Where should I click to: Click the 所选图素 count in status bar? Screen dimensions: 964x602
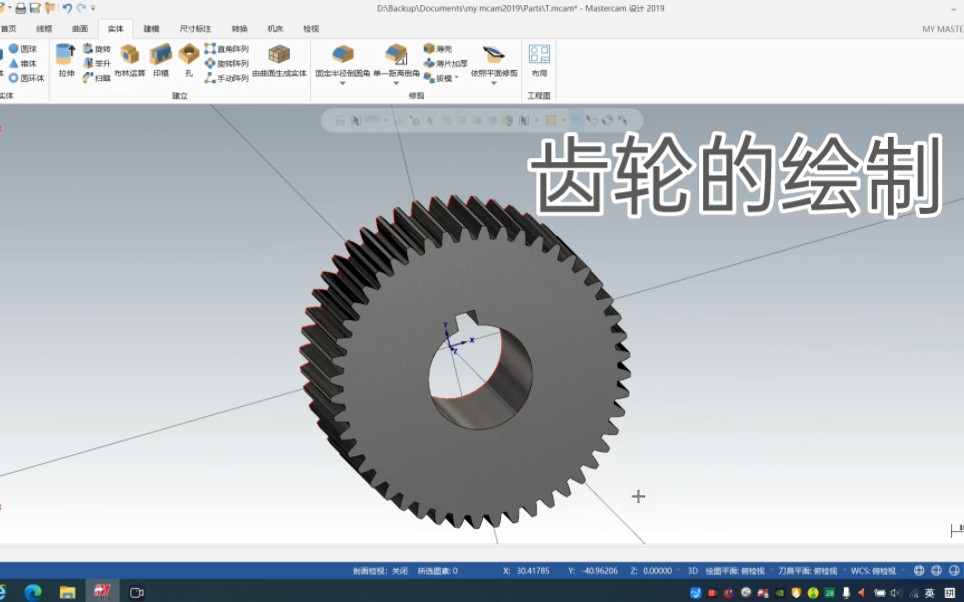click(x=438, y=571)
